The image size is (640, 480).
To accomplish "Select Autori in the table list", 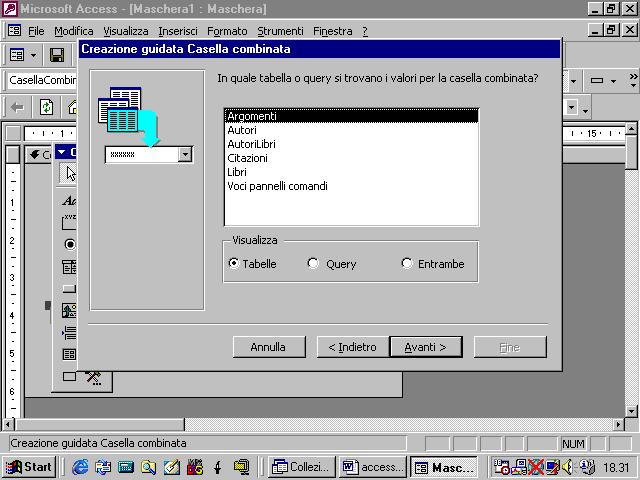I will click(351, 130).
